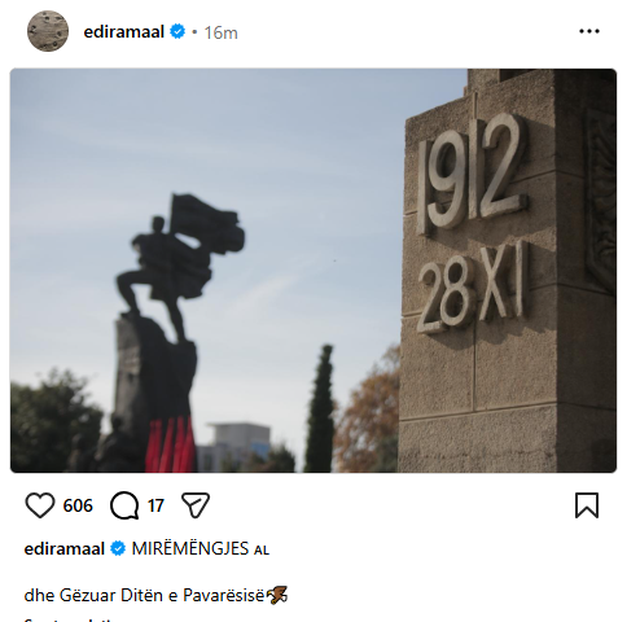Open the comments via speech bubble icon
This screenshot has width=640, height=622.
(x=124, y=506)
